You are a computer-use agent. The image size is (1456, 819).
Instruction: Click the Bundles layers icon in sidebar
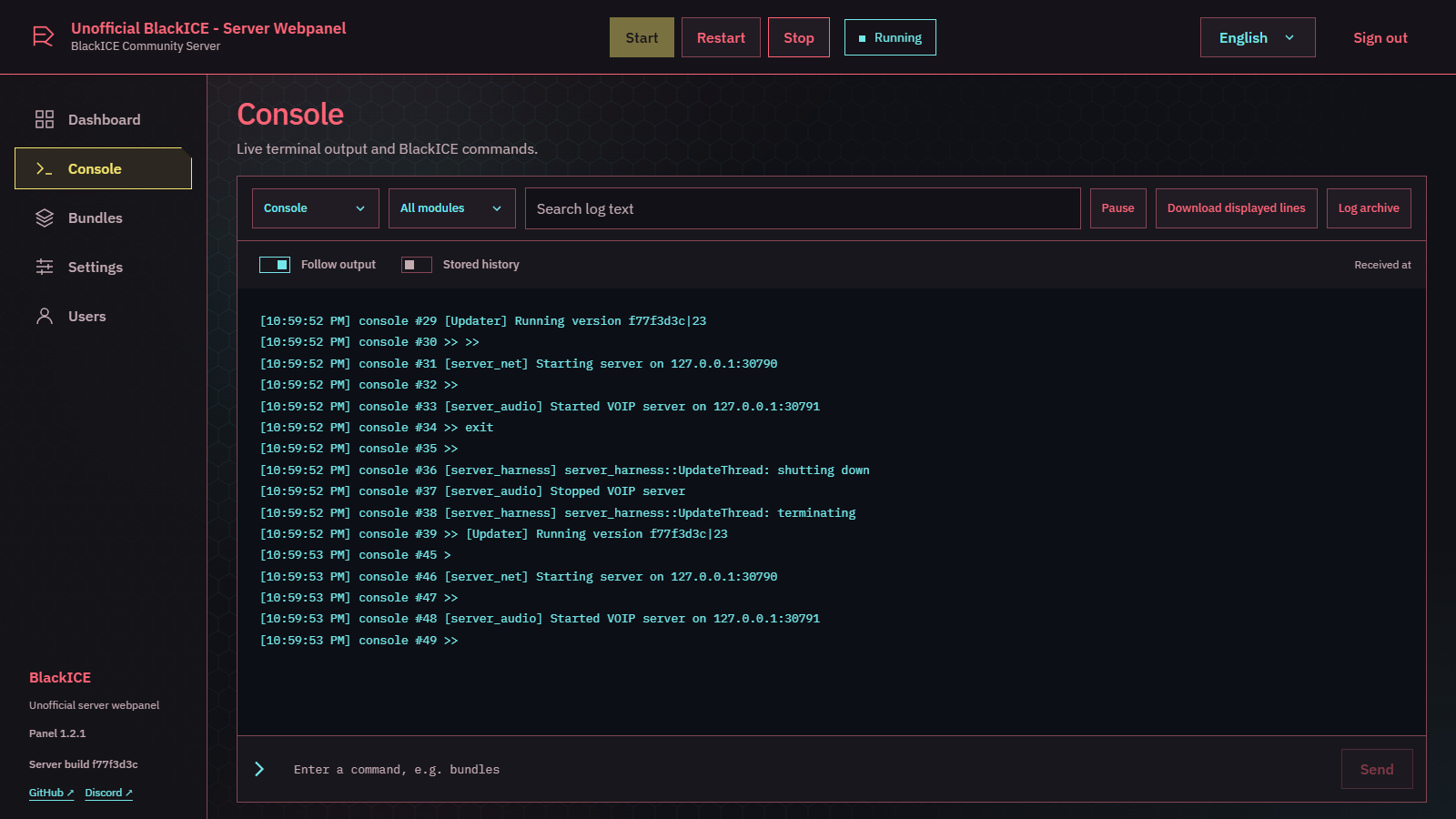point(45,217)
